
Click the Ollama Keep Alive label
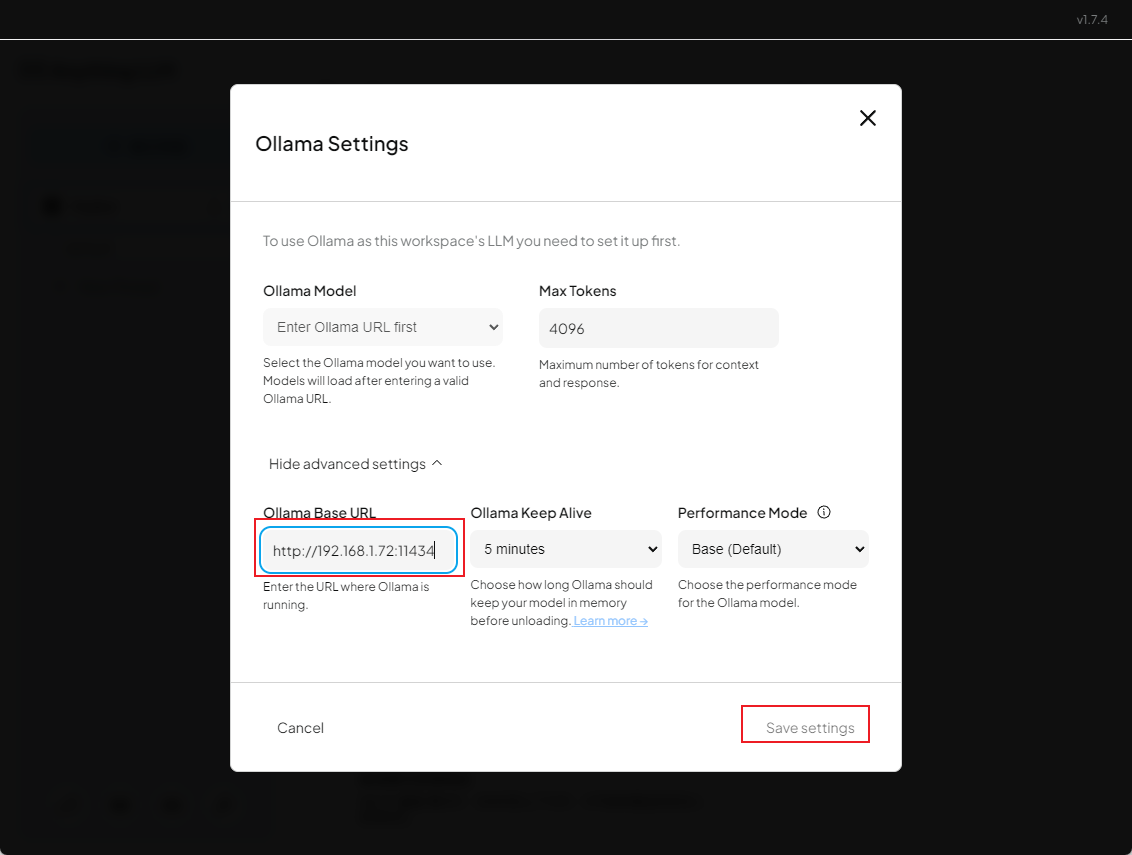531,513
